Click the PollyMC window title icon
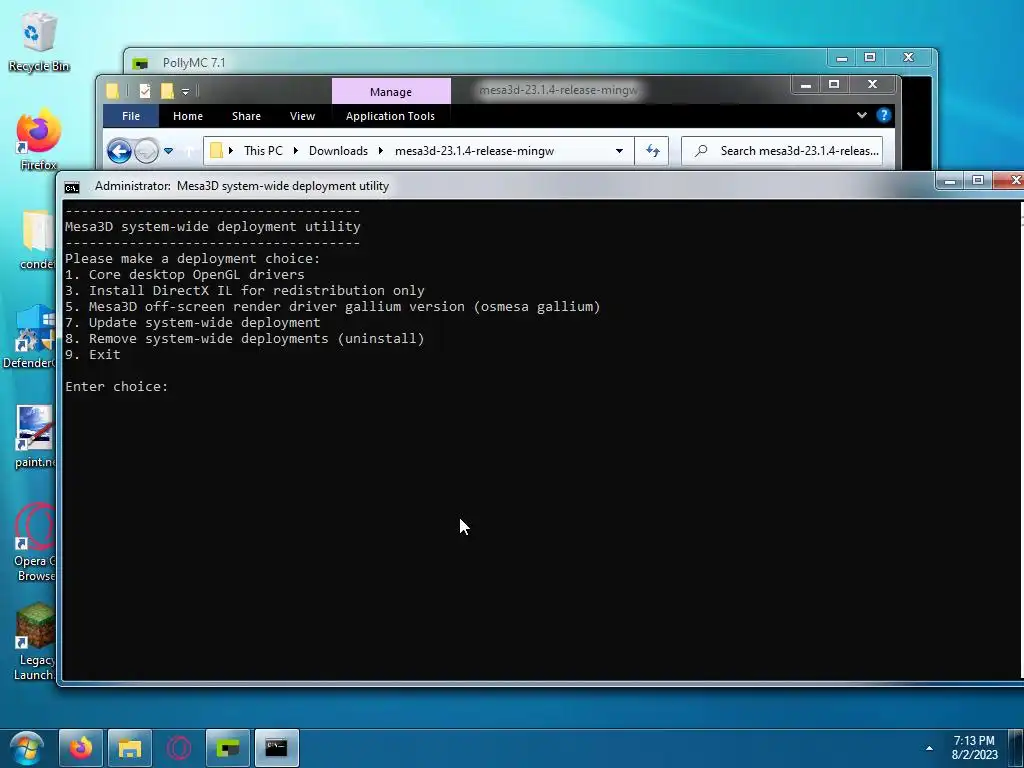This screenshot has height=768, width=1024. point(140,63)
